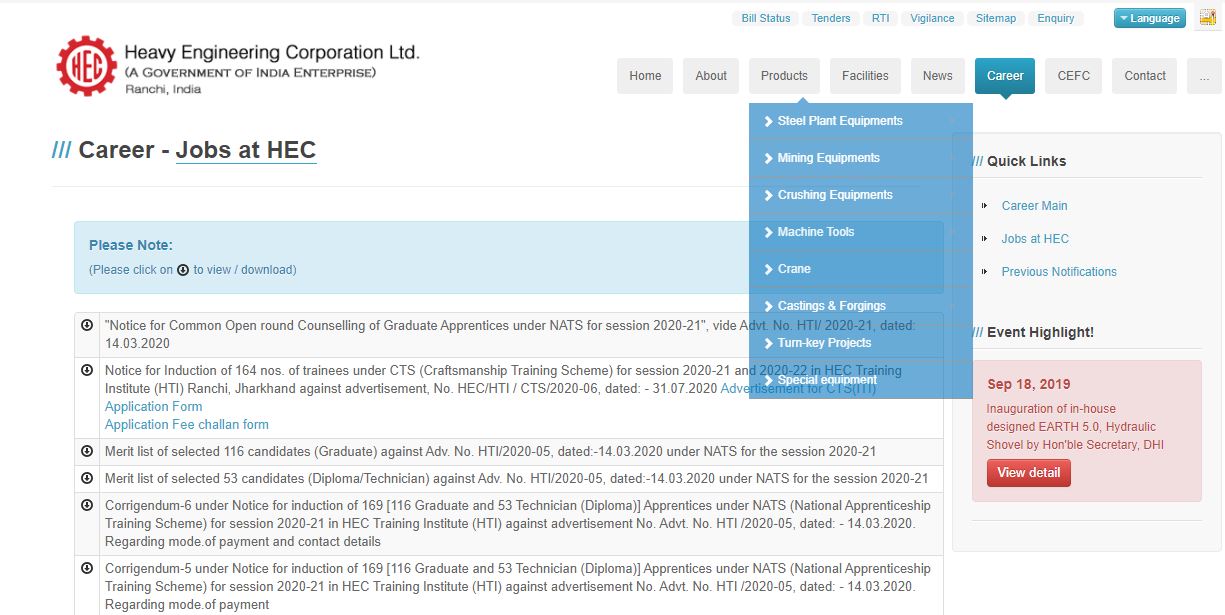Click download icon for 53 Diploma merit list
1225x615 pixels.
(x=86, y=478)
